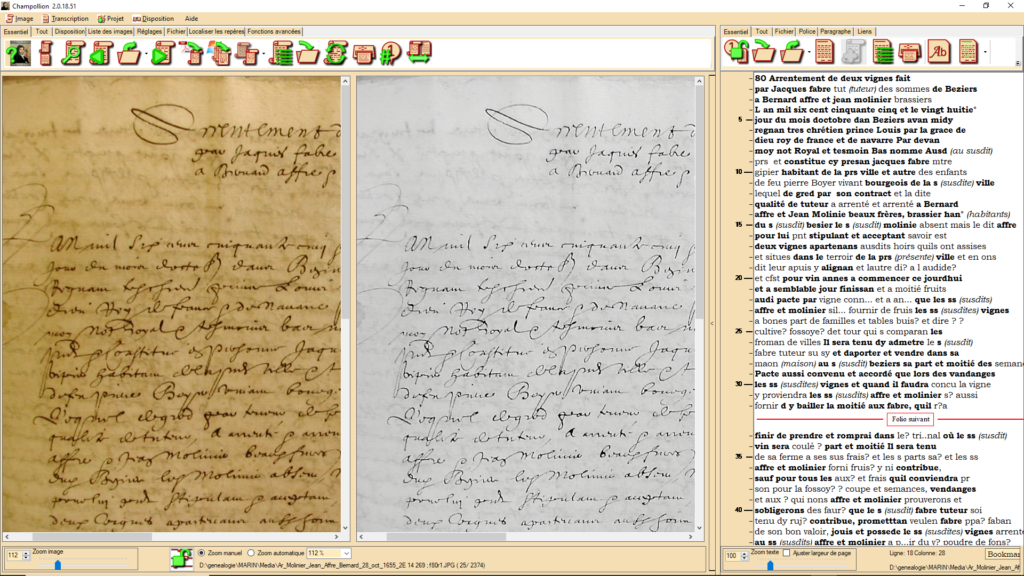Open the Projet menu
This screenshot has width=1024, height=576.
pos(111,19)
